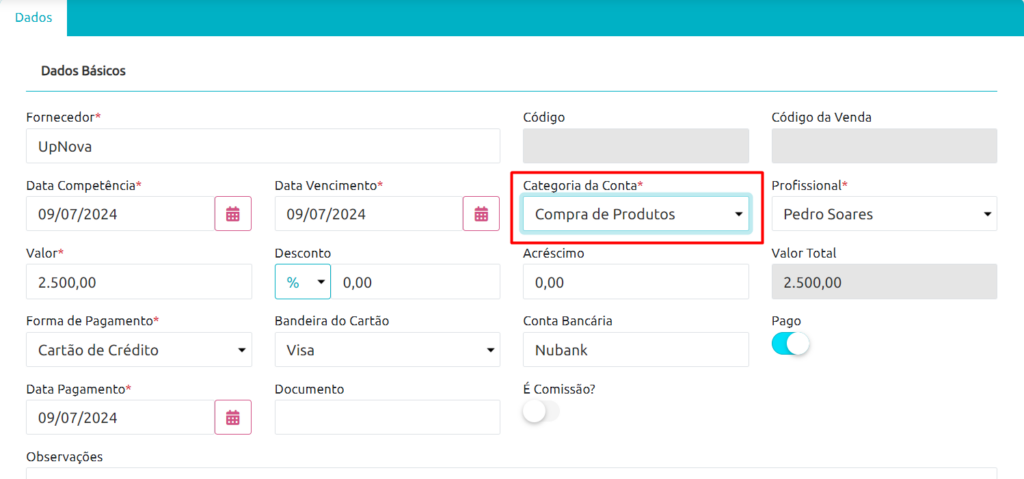Open the Data Pagamento calendar picker
The height and width of the screenshot is (479, 1024).
click(x=233, y=418)
